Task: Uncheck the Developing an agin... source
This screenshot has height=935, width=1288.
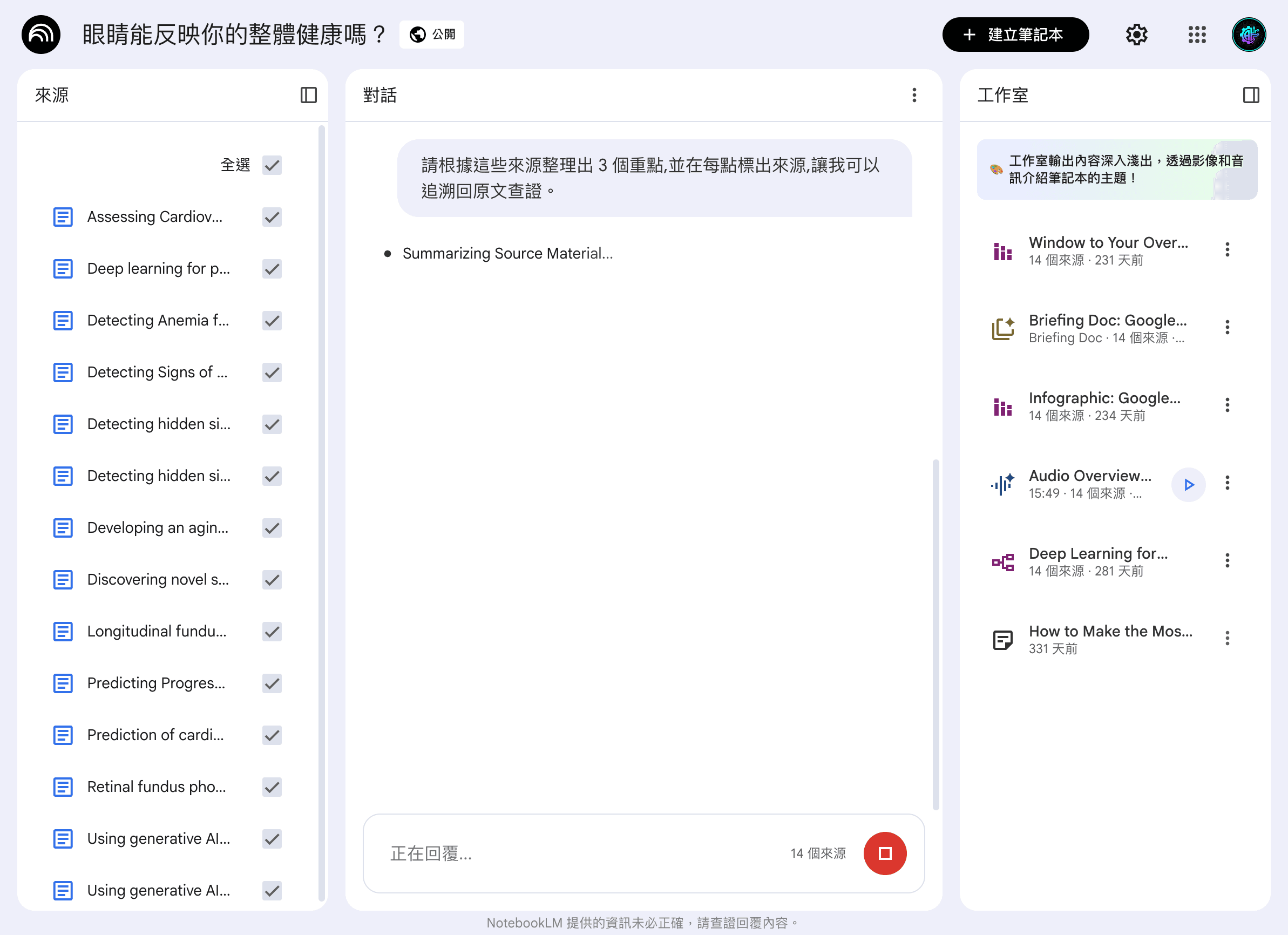Action: 272,528
